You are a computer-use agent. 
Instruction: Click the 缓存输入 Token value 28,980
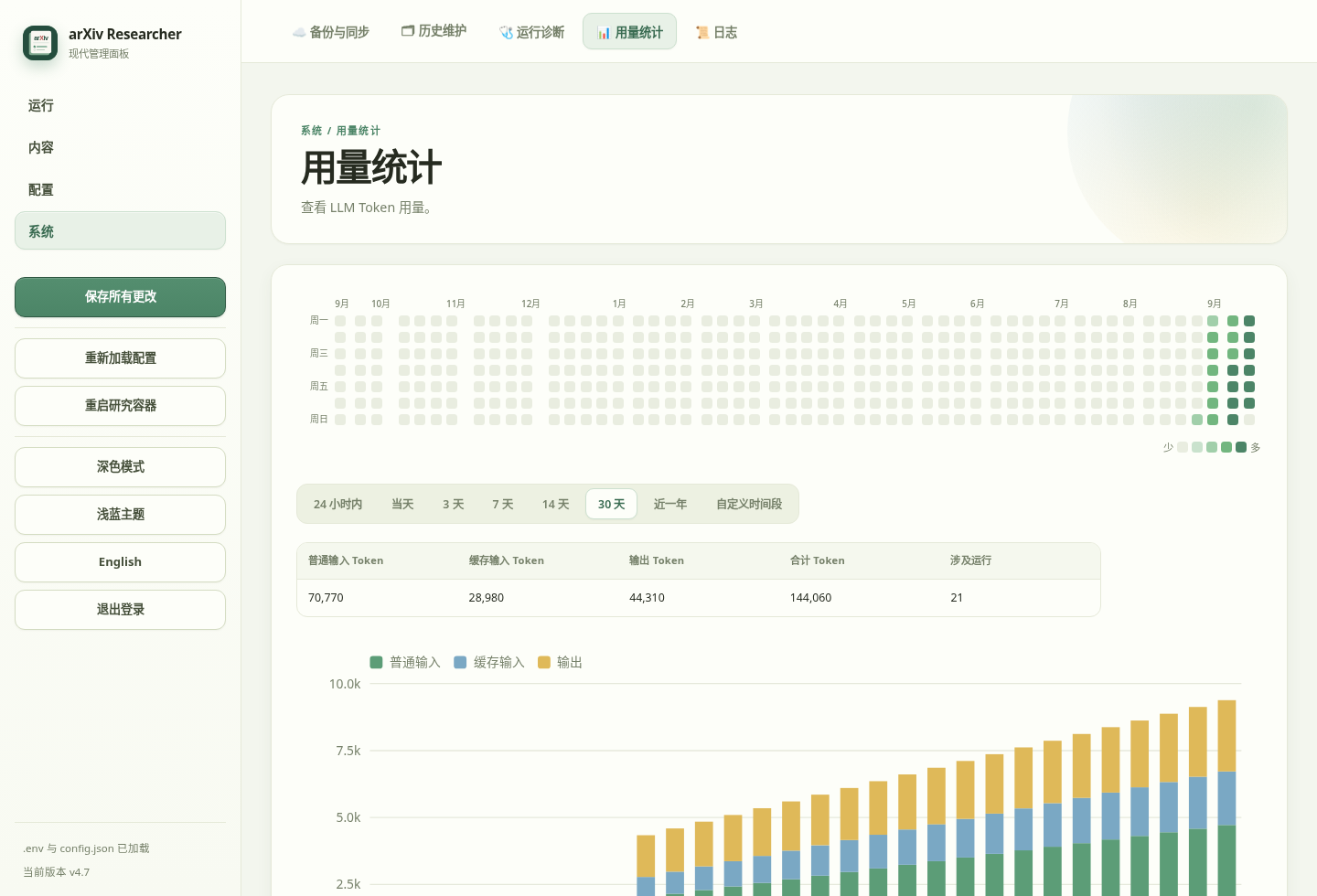tap(487, 598)
